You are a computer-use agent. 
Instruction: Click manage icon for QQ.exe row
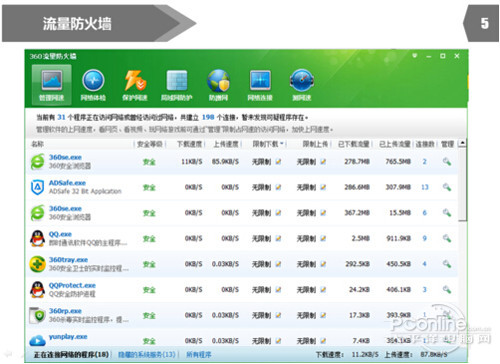[x=447, y=238]
